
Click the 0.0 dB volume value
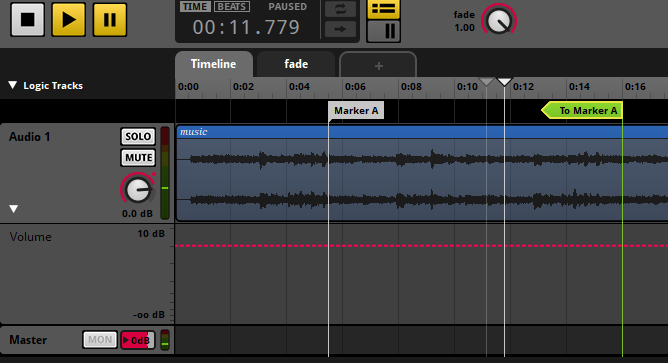tap(137, 213)
